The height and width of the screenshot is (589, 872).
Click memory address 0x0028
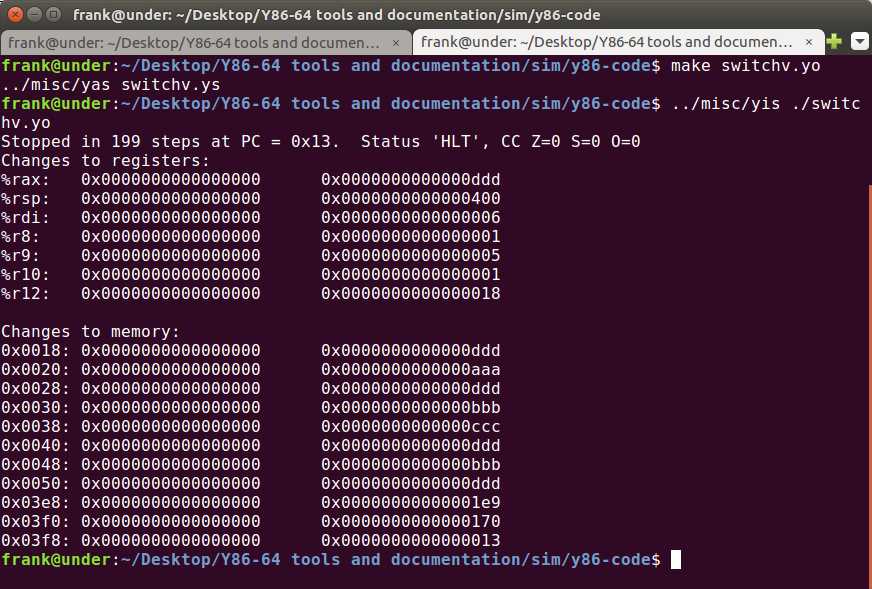click(x=36, y=389)
